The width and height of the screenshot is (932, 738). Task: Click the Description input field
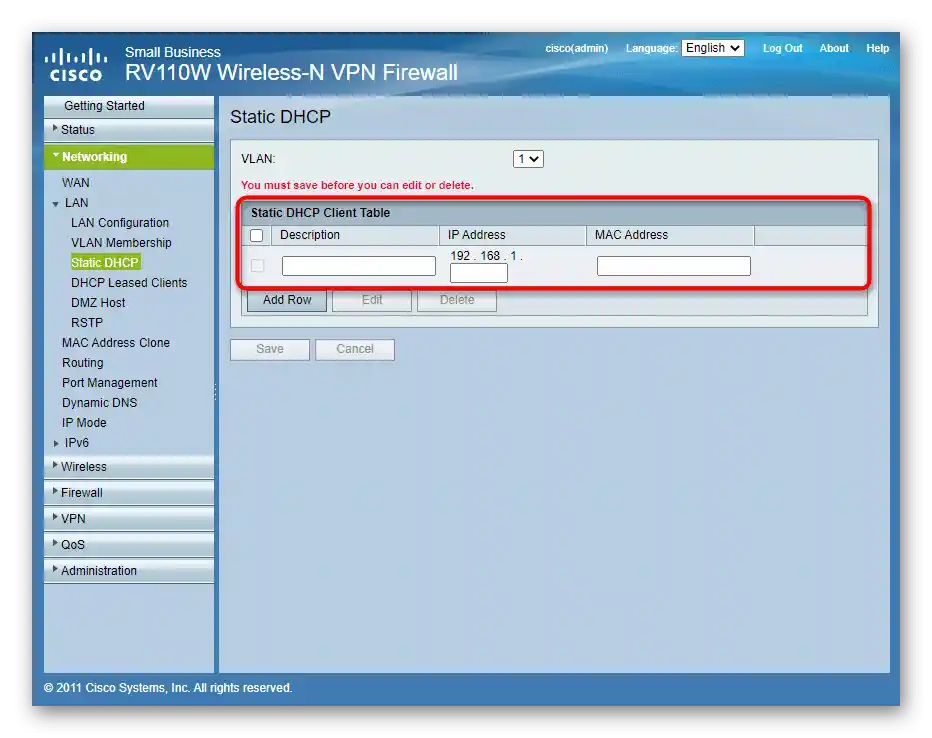click(x=358, y=266)
